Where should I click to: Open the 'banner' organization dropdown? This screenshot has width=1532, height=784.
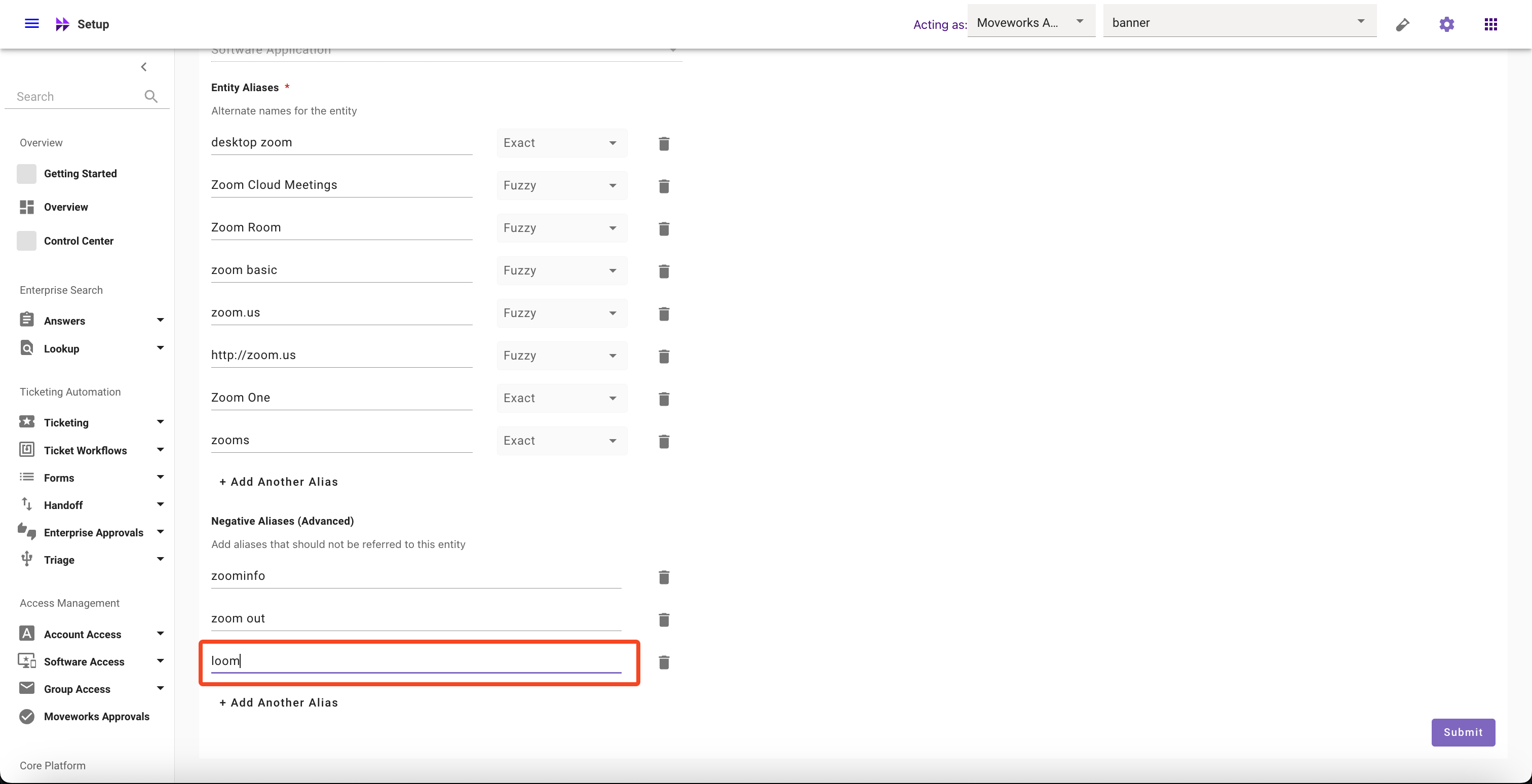[x=1238, y=23]
